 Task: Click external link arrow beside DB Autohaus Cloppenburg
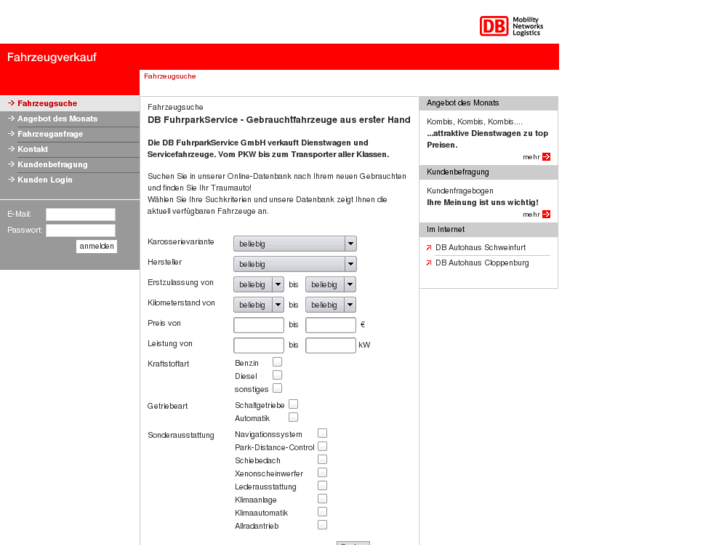429,263
